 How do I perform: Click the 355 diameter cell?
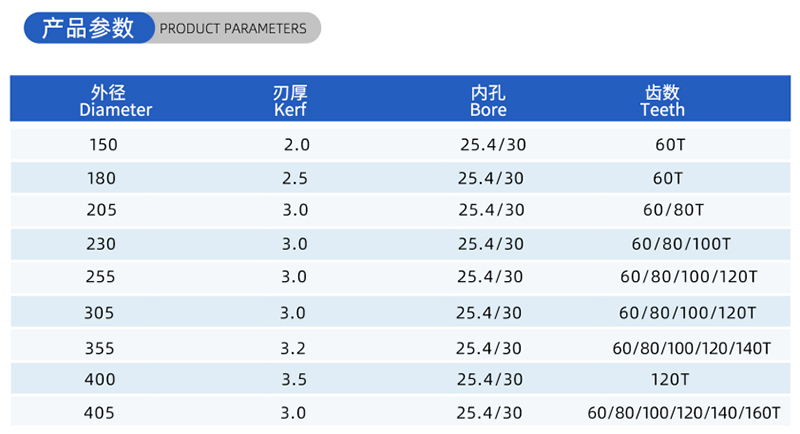(x=102, y=348)
